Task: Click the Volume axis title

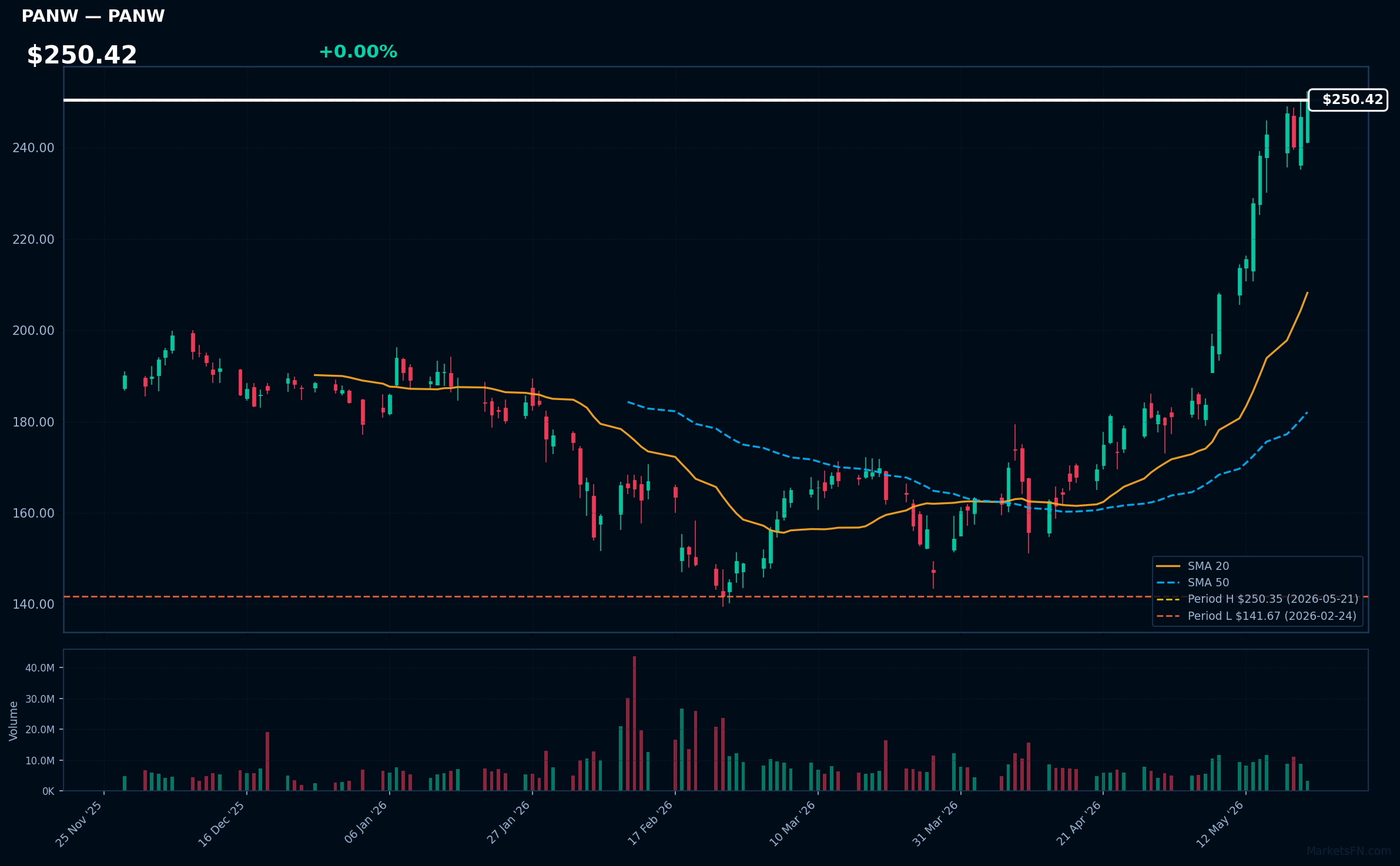Action: coord(14,721)
